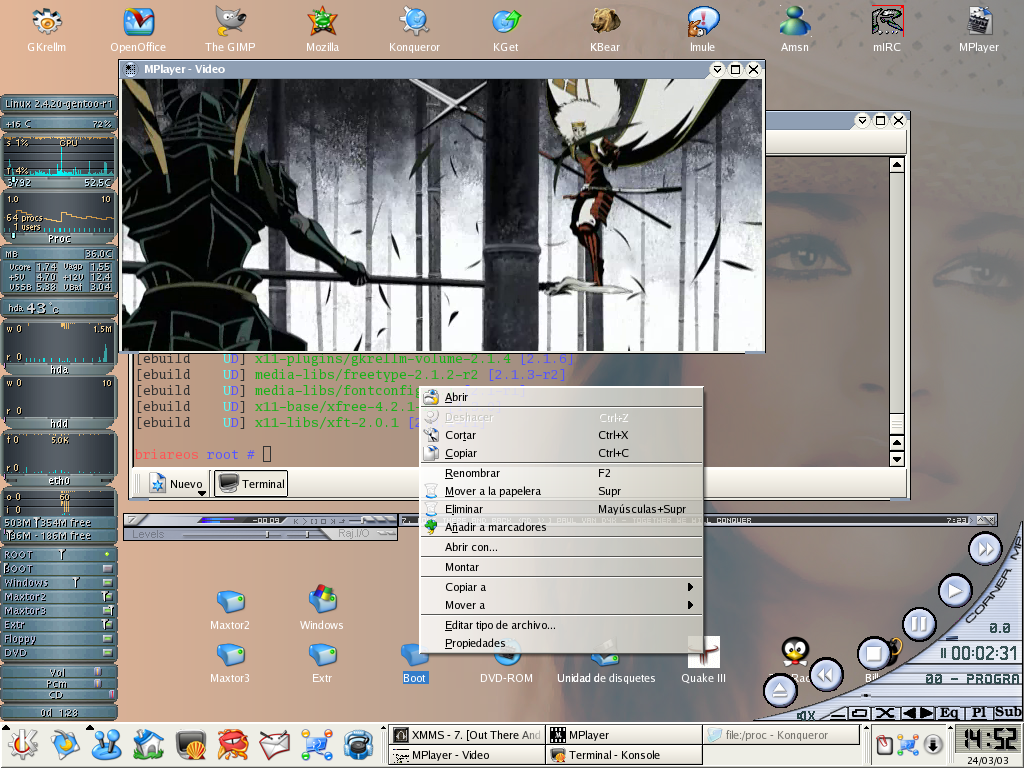Viewport: 1024px width, 768px height.
Task: Toggle BOOT mount button in GKrellM
Action: pos(107,569)
